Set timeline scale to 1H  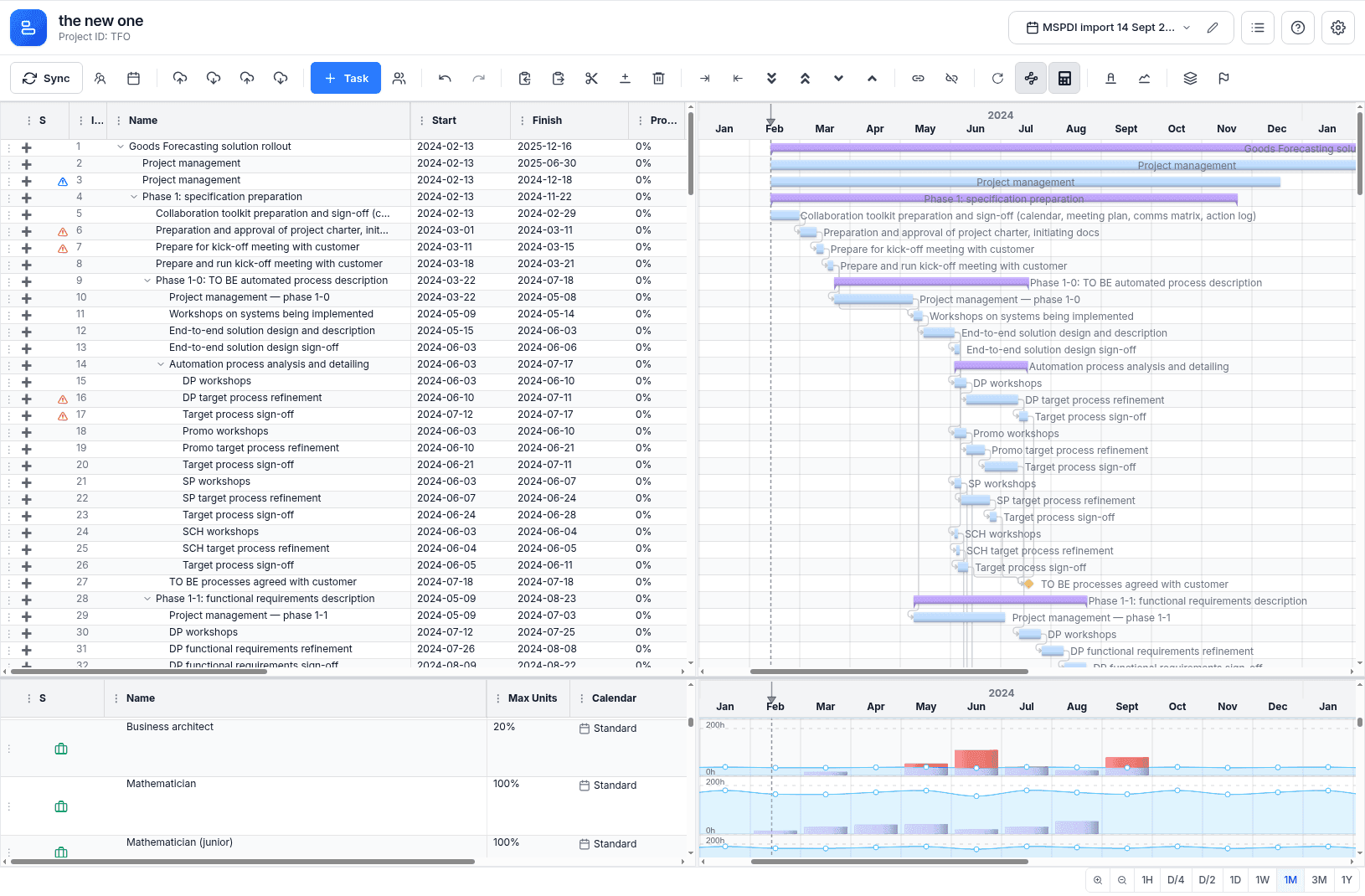tap(1147, 880)
